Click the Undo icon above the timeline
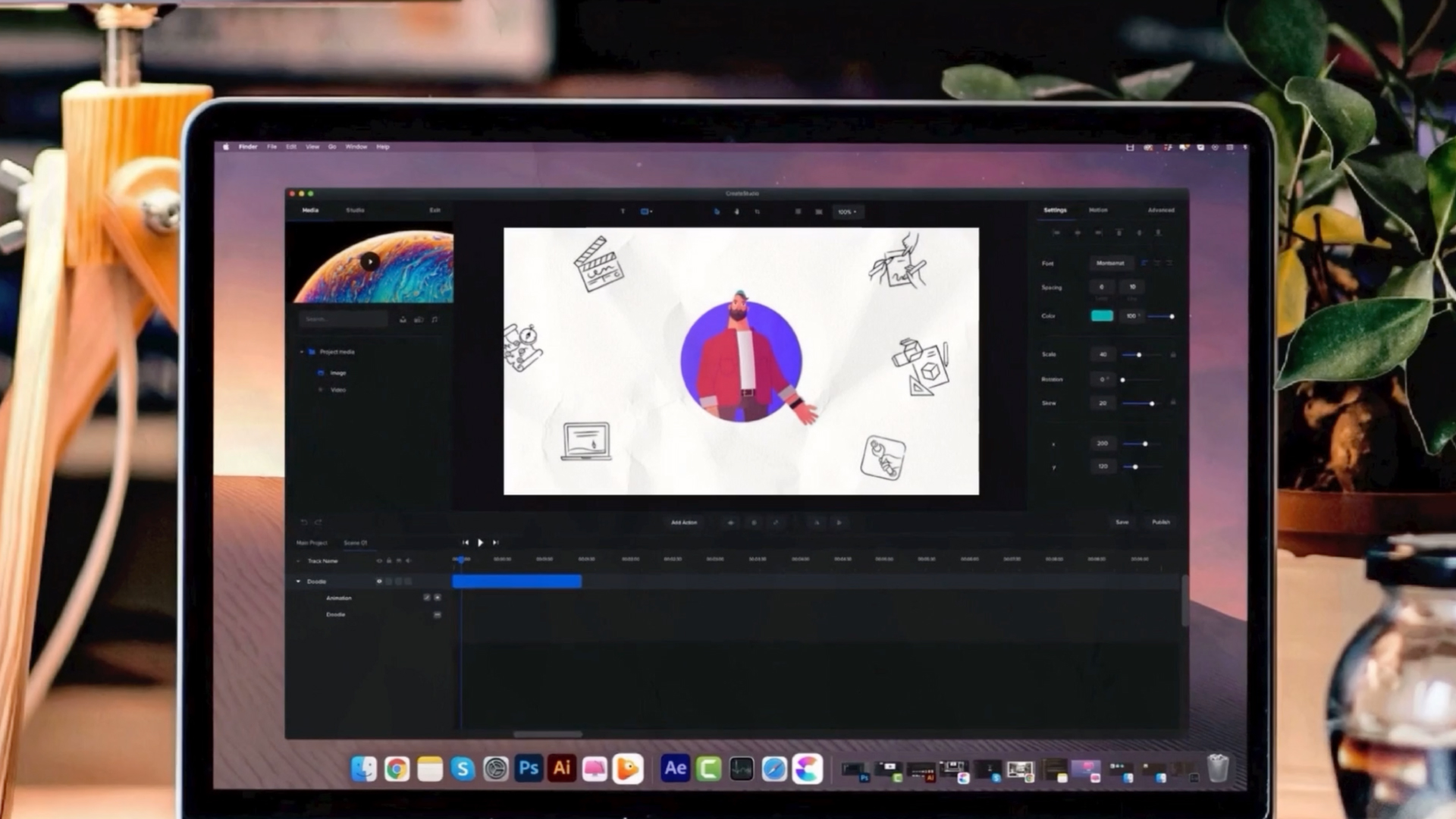Viewport: 1456px width, 819px height. coord(304,522)
